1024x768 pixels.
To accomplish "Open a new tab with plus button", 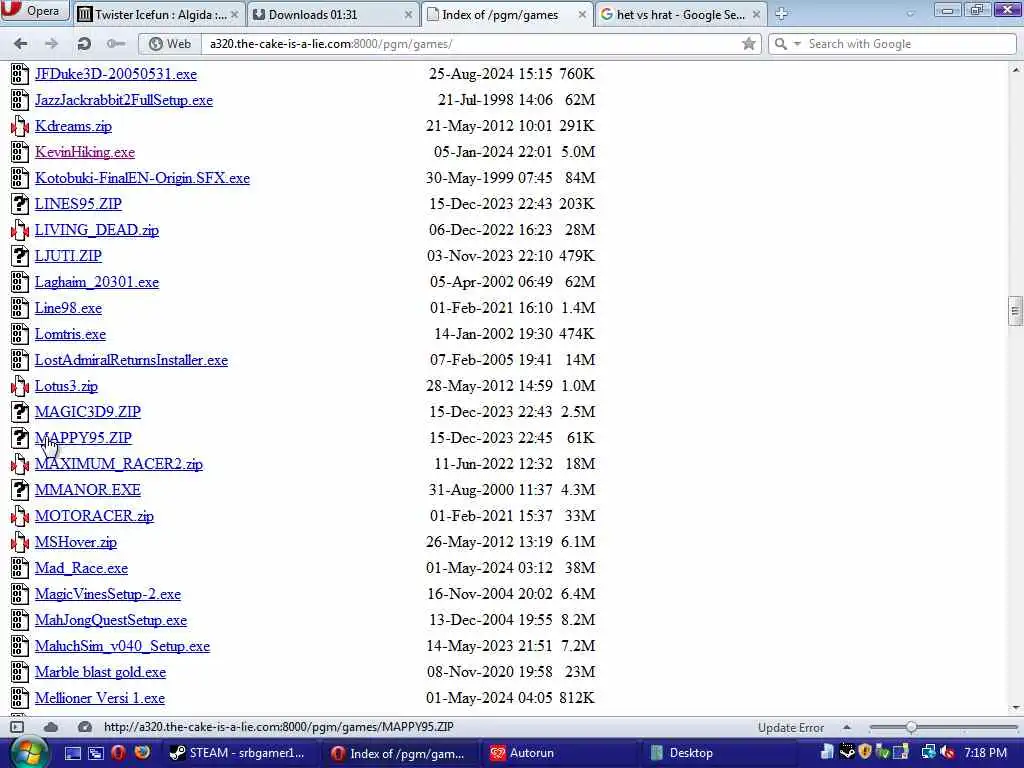I will point(781,13).
